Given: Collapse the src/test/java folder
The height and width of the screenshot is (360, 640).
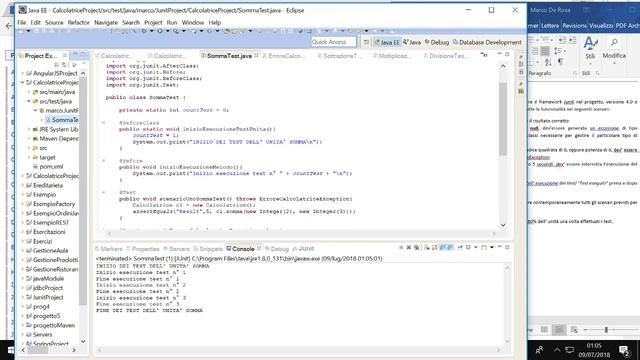Looking at the screenshot, I should pos(29,101).
